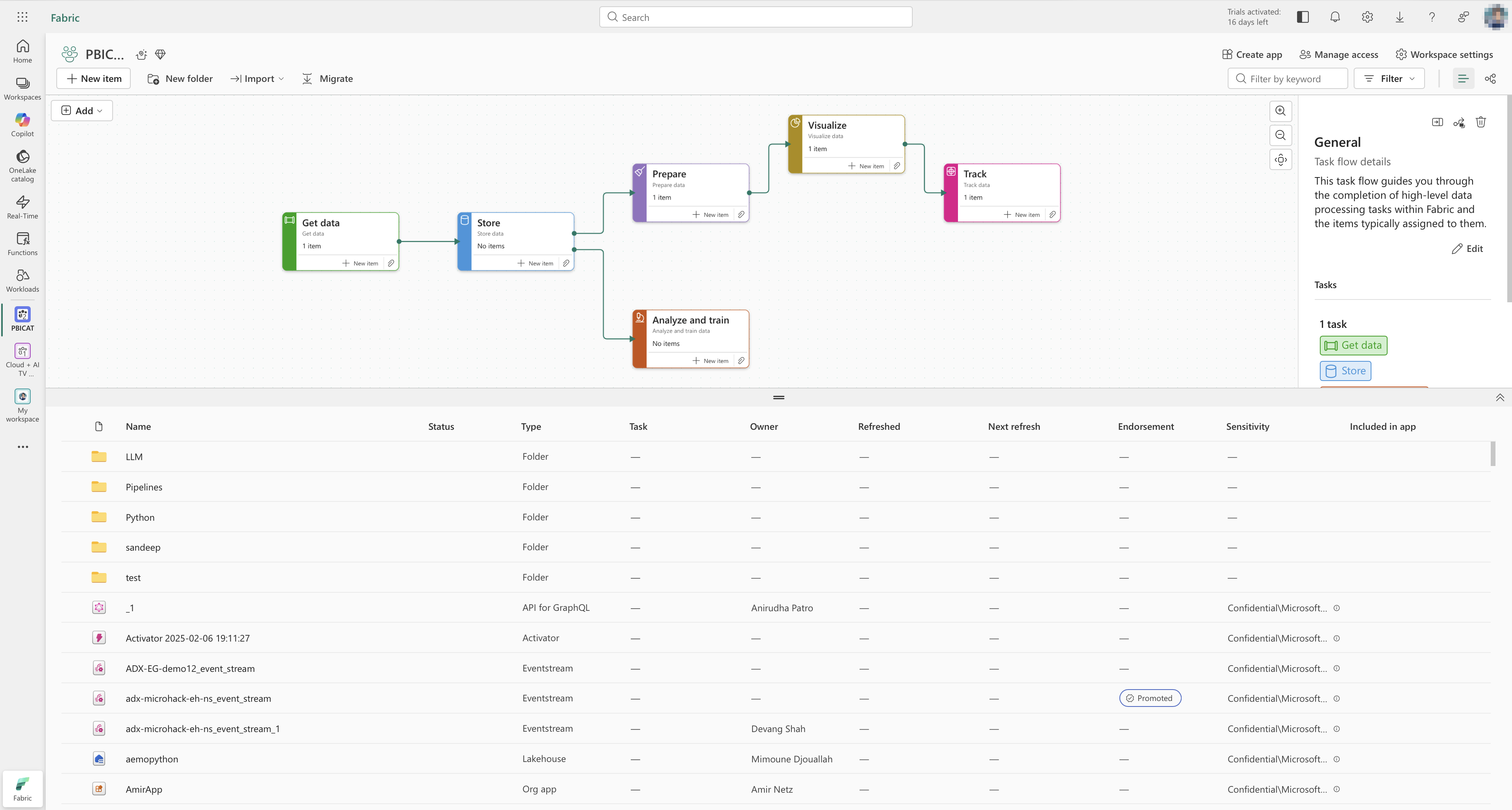
Task: Delete the task flow with trash icon
Action: pos(1480,122)
